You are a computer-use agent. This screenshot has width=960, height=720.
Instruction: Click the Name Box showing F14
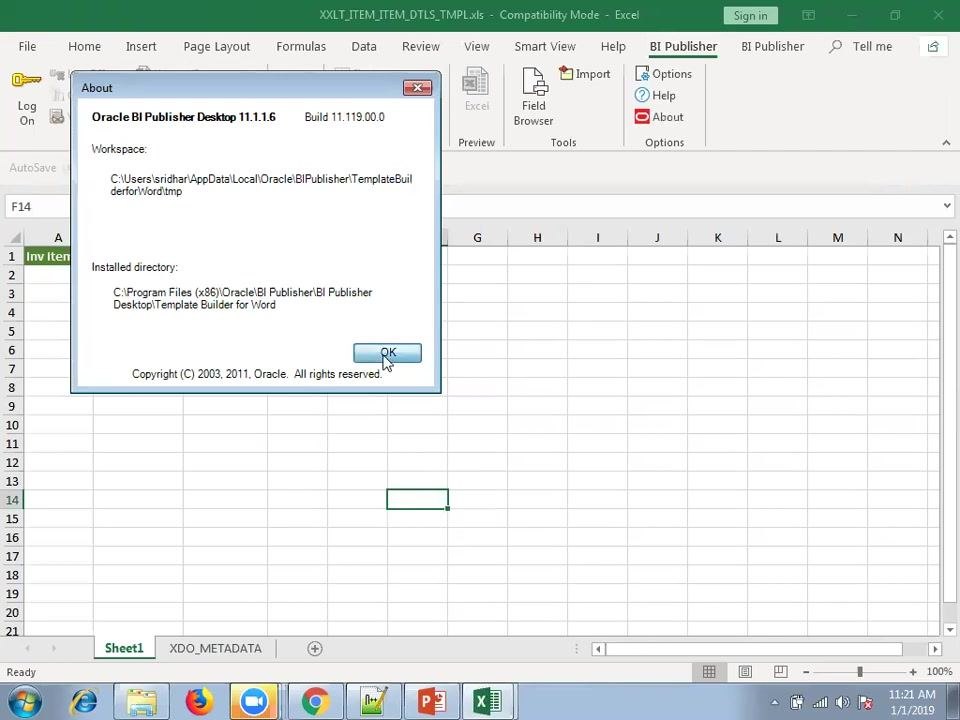[x=37, y=206]
